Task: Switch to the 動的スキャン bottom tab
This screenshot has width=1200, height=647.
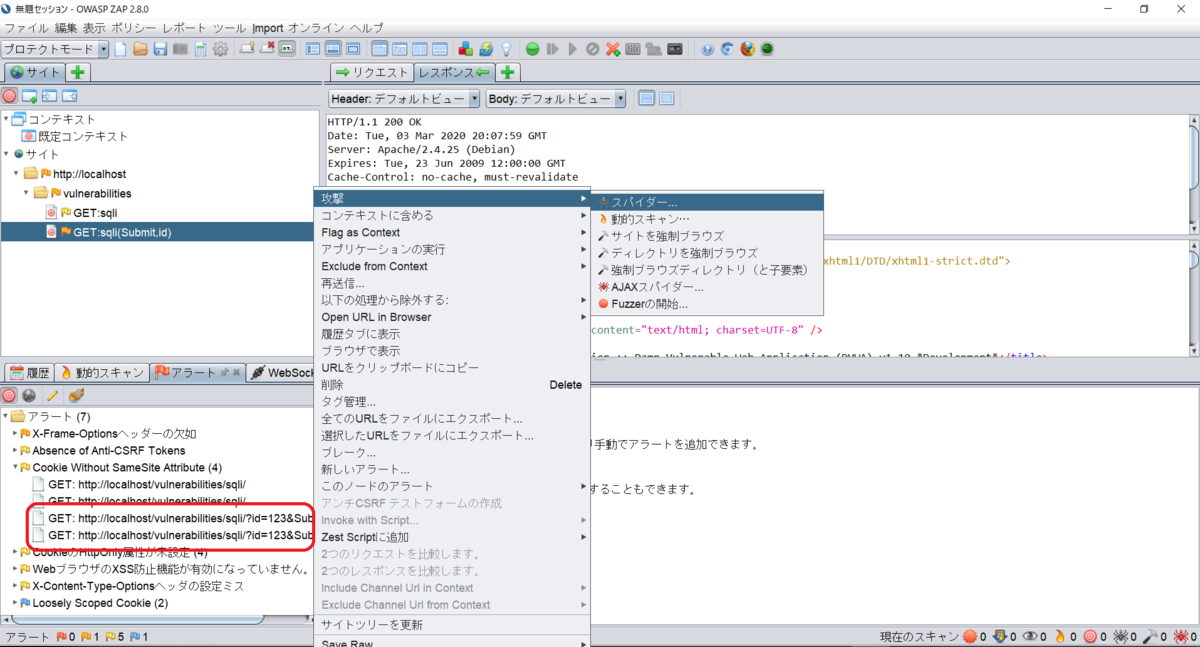Action: [102, 373]
